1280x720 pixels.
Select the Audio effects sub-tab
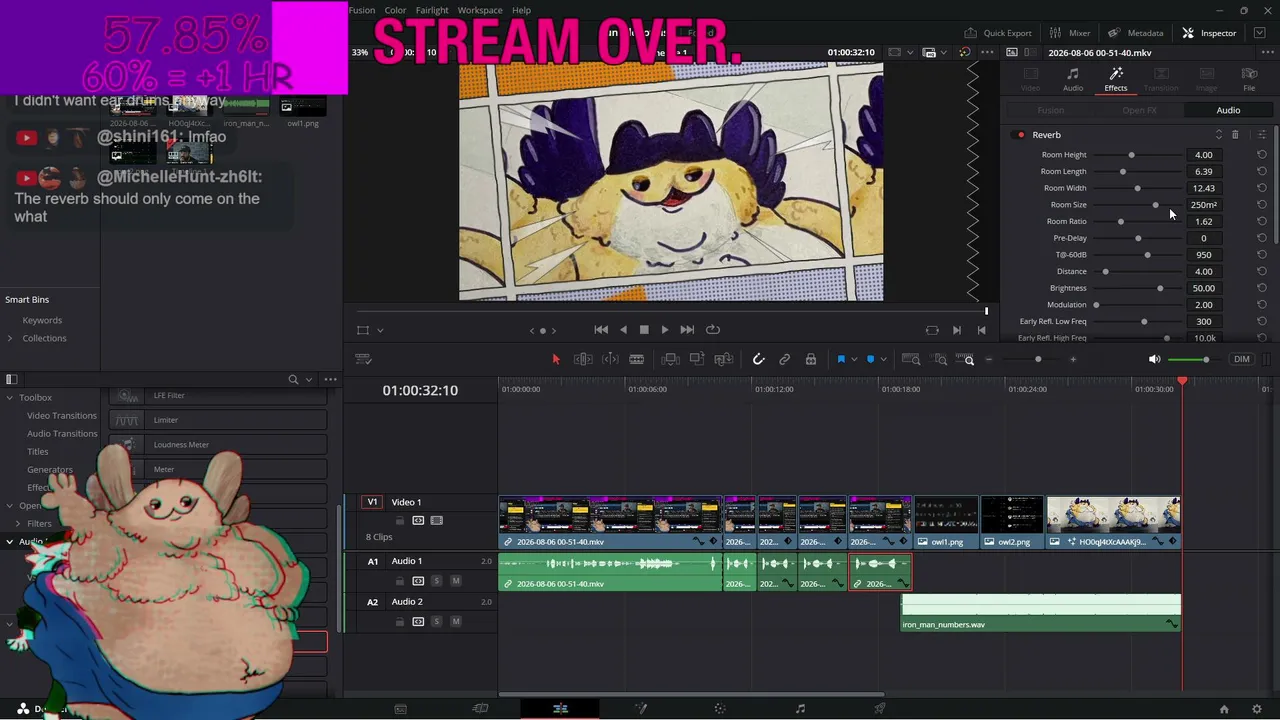tap(1228, 110)
